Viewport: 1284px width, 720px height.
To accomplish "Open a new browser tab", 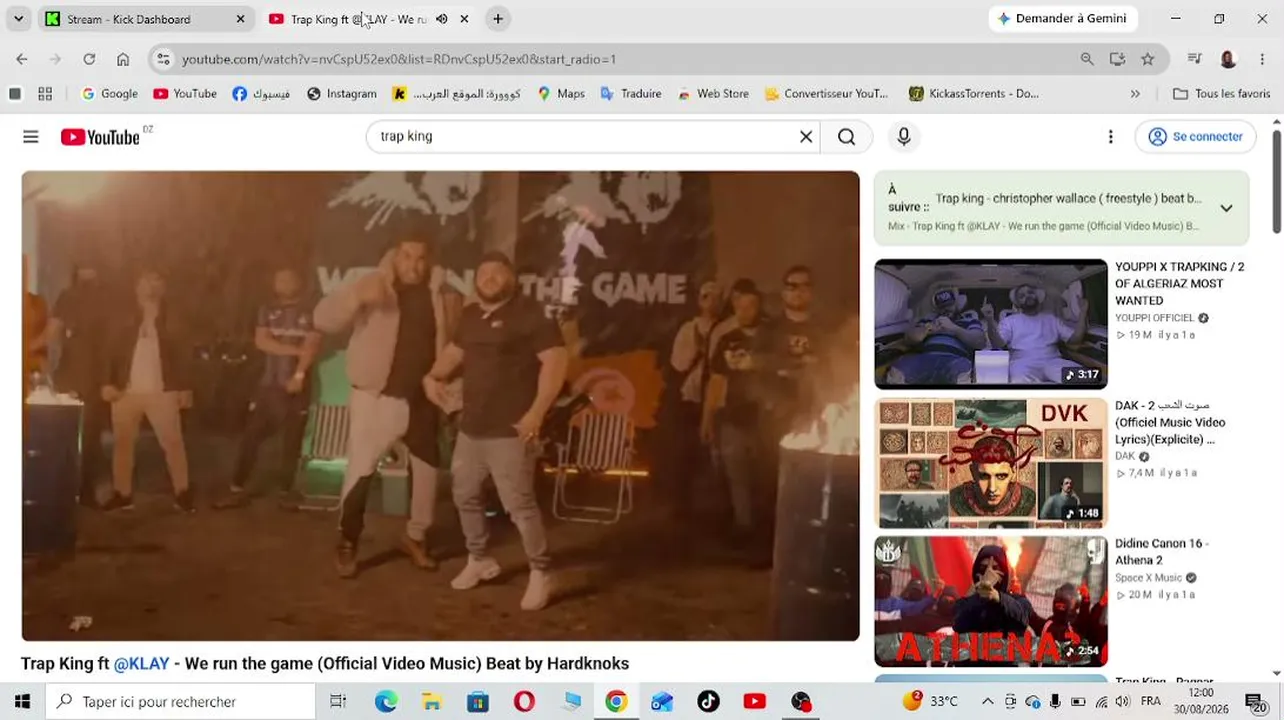I will (x=498, y=19).
